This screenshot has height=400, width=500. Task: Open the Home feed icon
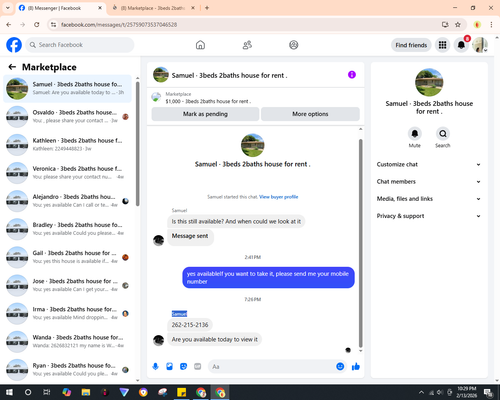click(x=200, y=45)
